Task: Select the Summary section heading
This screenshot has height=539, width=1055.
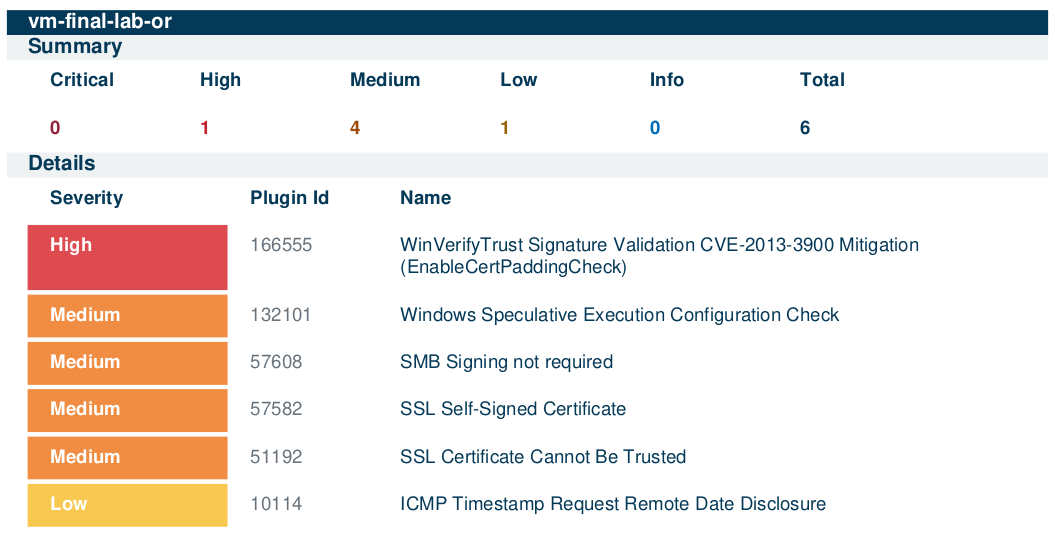Action: pos(75,46)
